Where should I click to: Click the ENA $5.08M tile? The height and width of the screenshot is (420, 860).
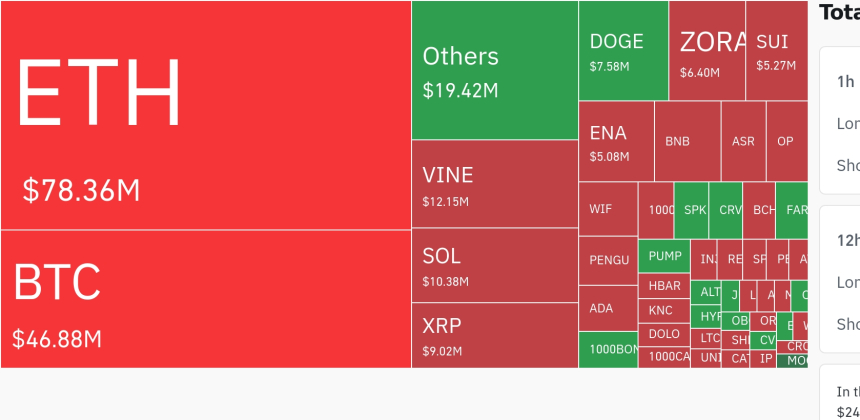click(616, 141)
